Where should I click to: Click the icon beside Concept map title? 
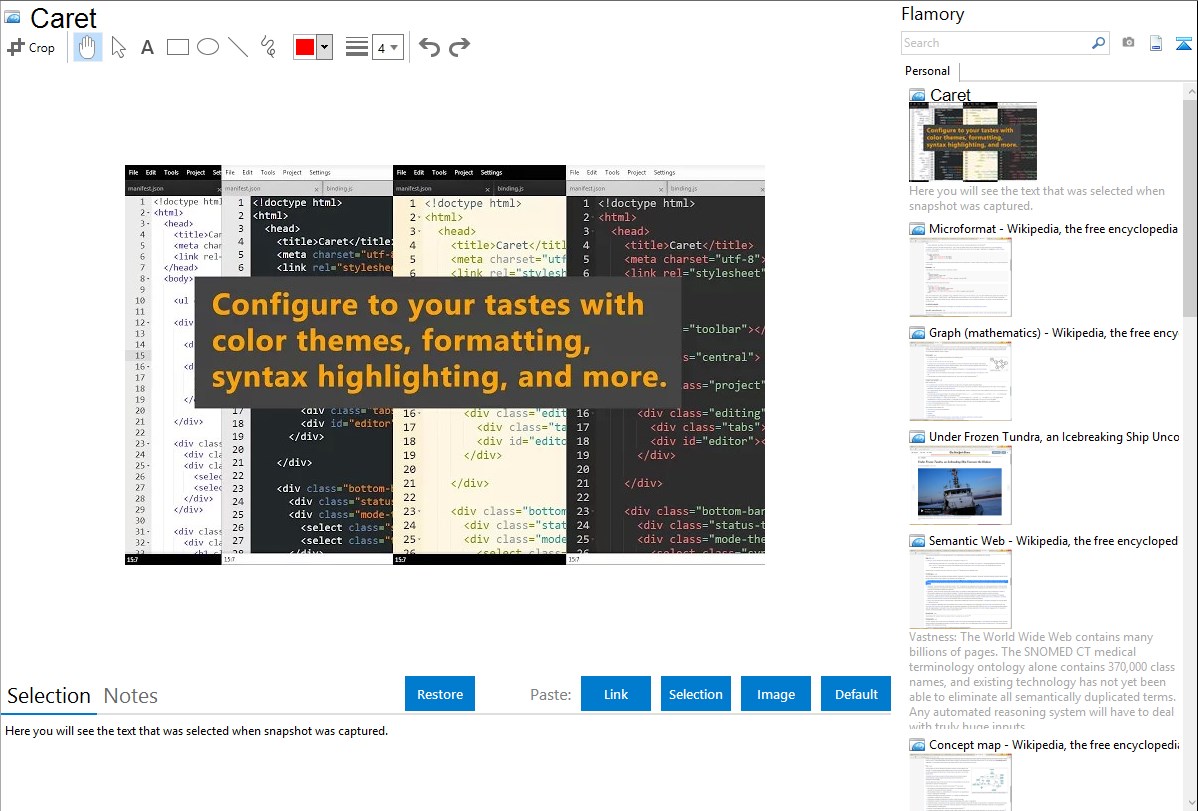(917, 745)
